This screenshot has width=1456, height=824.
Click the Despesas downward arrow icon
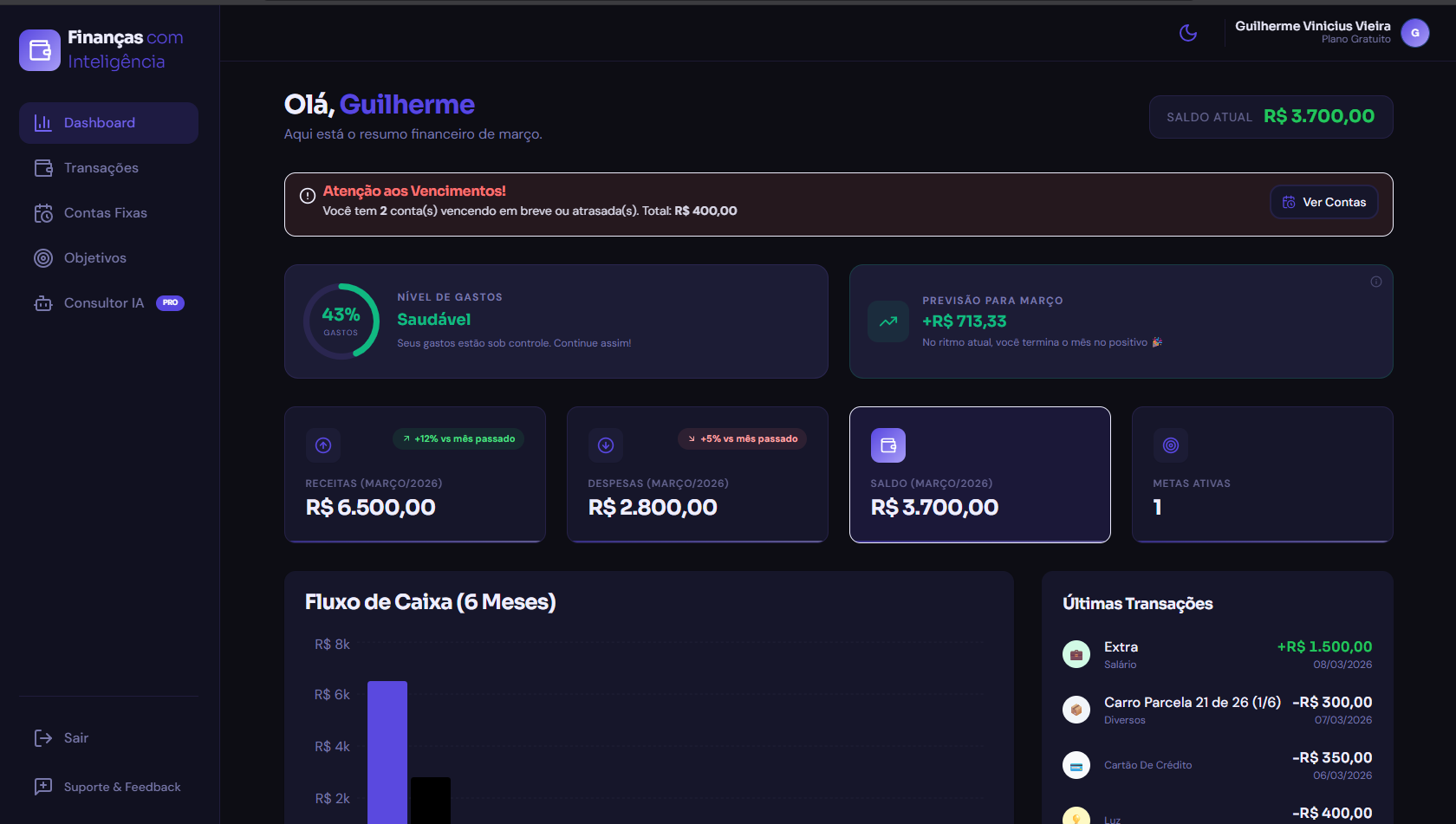[605, 444]
